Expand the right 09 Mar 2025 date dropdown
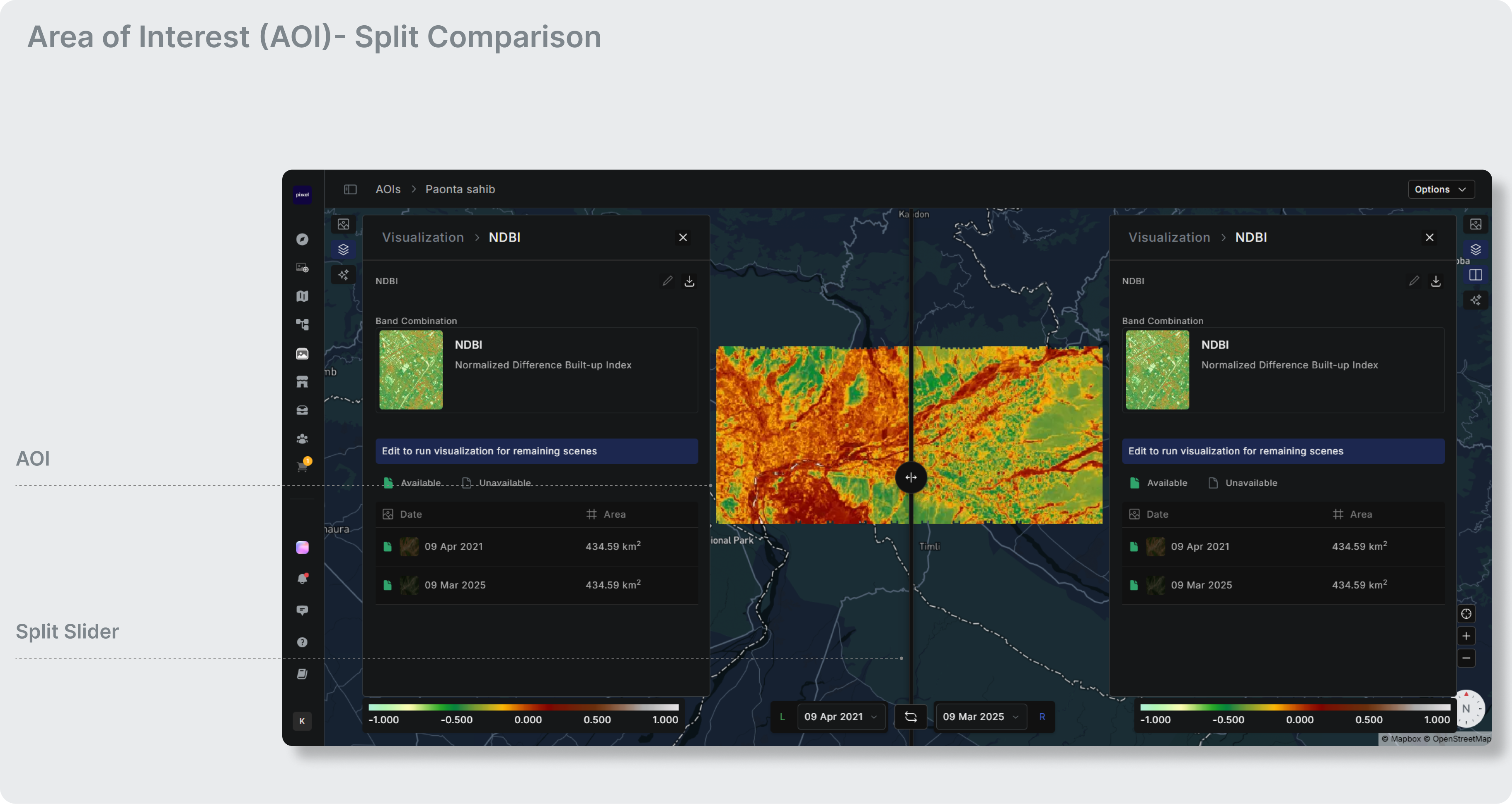1512x804 pixels. click(x=980, y=717)
